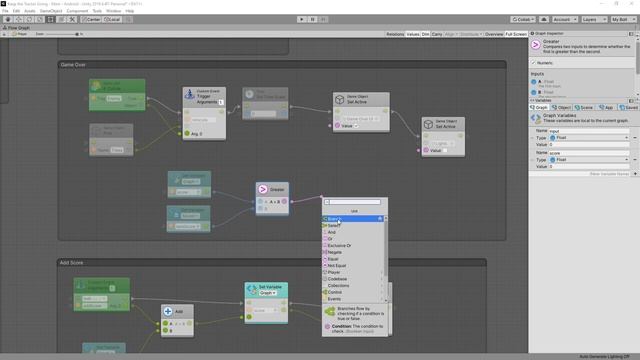Viewport: 640px width, 360px height.
Task: Open the Account dropdown
Action: coord(564,19)
